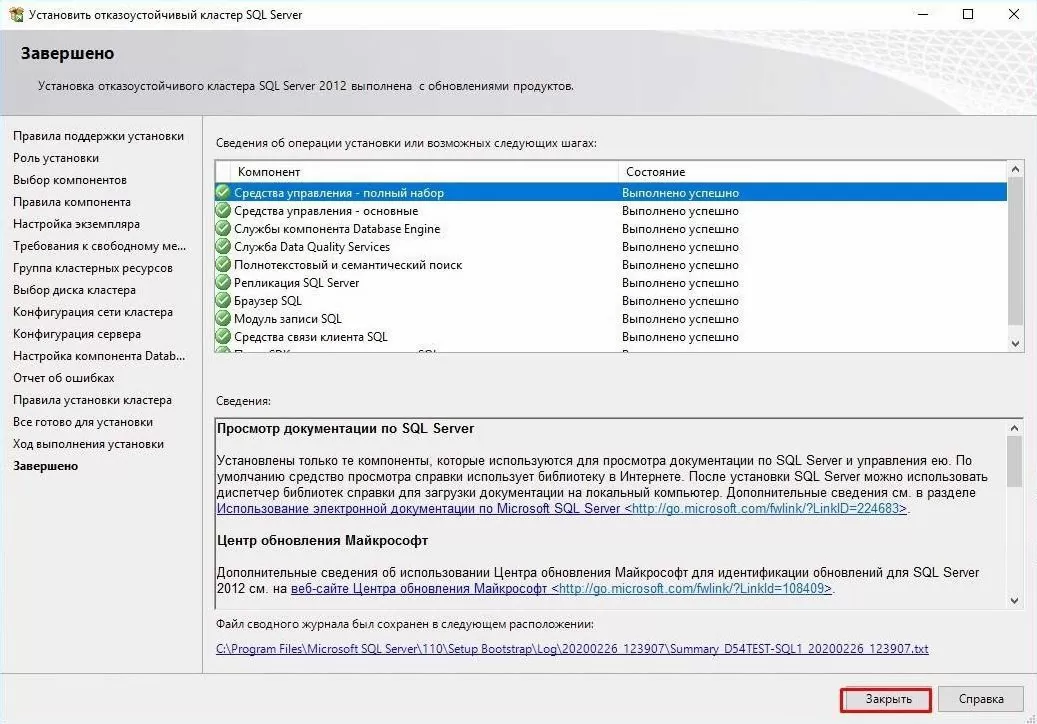The width and height of the screenshot is (1037, 724).
Task: Click step Конфигурация сервера
Action: 77,333
